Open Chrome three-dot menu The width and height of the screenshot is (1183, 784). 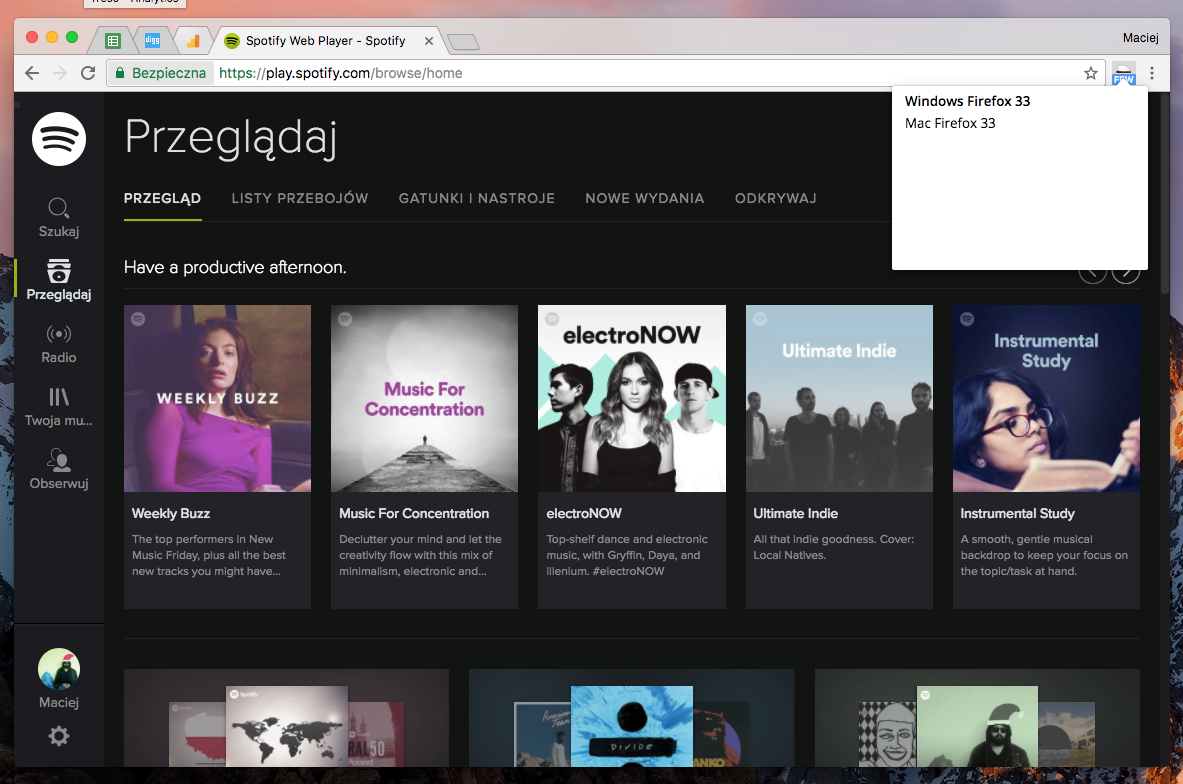click(x=1151, y=73)
